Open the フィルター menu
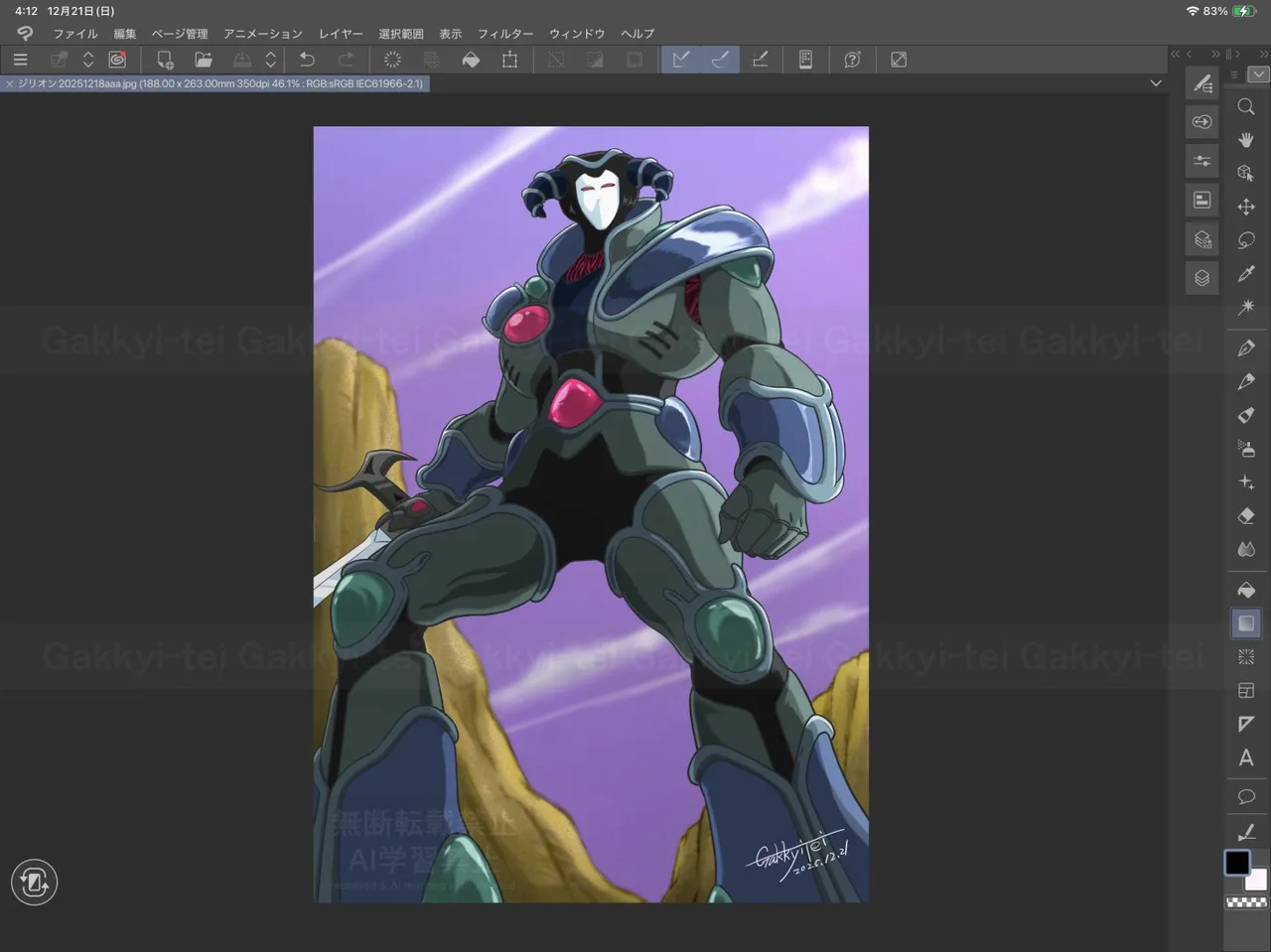 (x=505, y=34)
